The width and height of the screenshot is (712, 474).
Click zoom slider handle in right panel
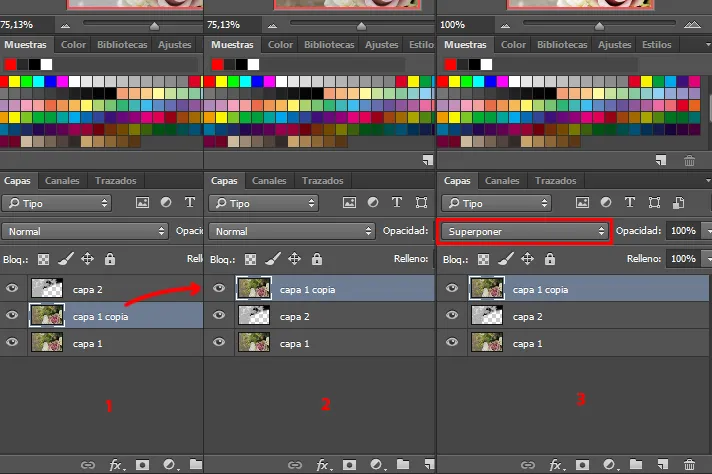tap(599, 26)
